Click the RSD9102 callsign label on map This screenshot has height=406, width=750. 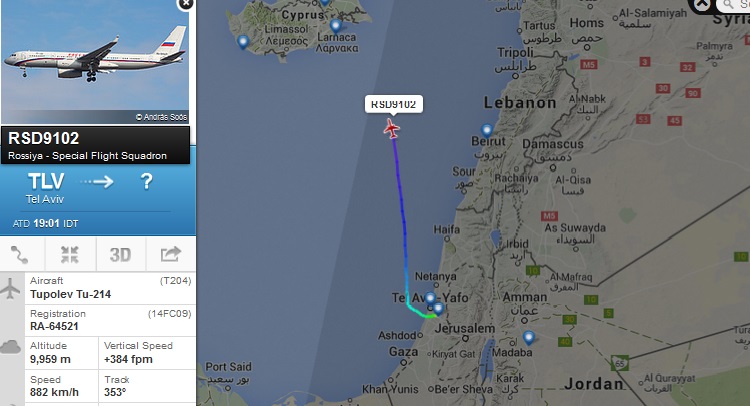coord(394,104)
